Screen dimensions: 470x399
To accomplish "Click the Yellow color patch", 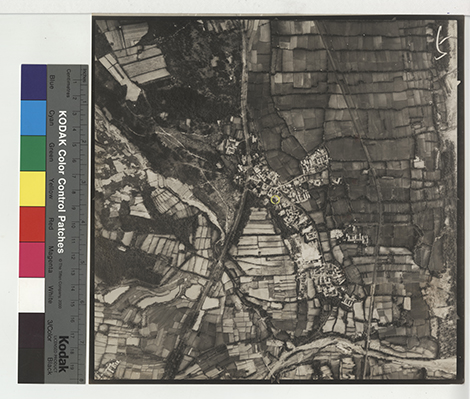I will click(33, 189).
